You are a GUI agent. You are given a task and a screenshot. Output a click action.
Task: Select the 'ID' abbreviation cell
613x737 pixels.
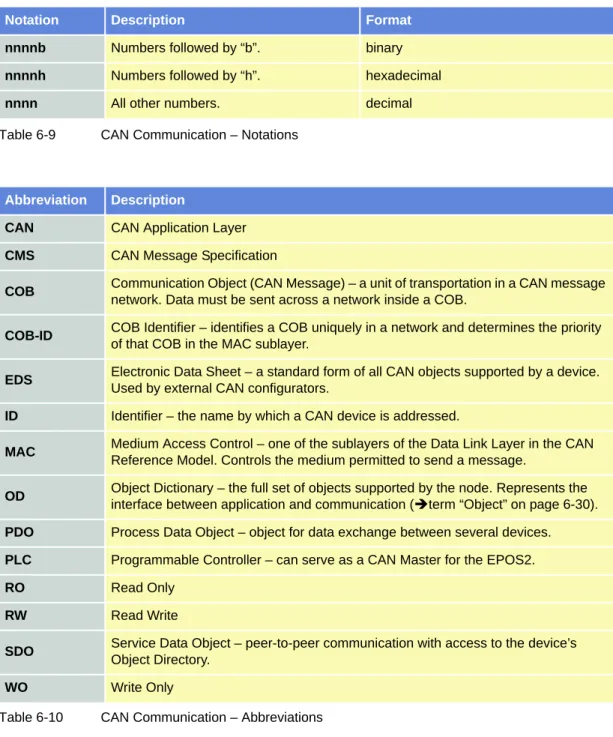[x=52, y=416]
